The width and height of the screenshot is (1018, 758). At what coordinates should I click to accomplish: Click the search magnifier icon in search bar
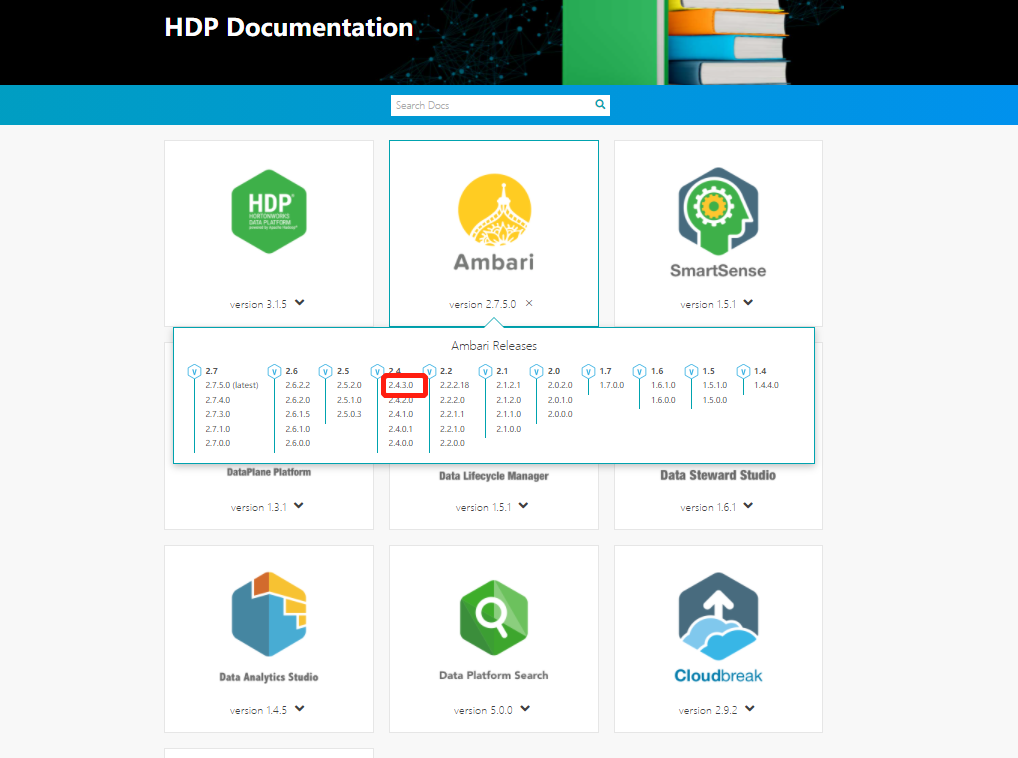click(600, 104)
